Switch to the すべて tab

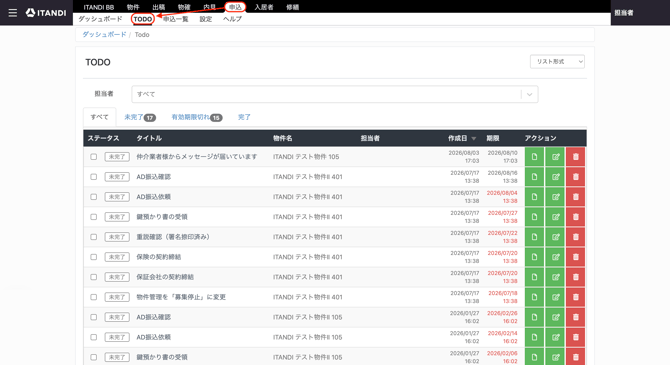pos(100,117)
